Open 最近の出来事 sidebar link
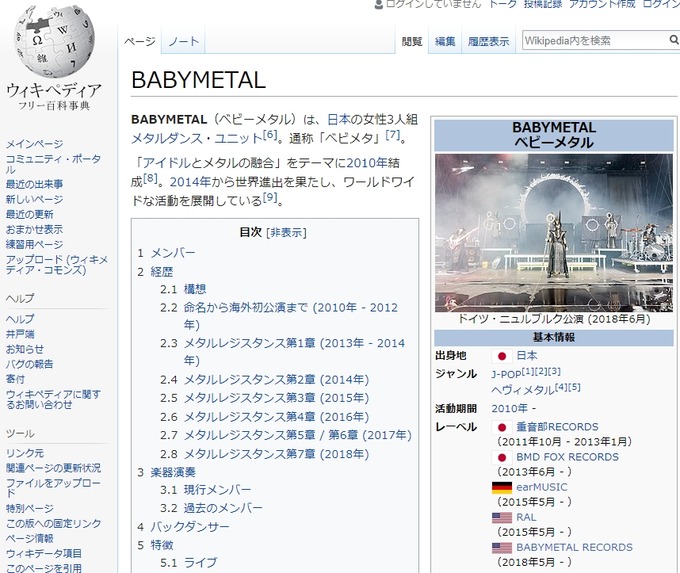Viewport: 680px width, 573px height. 34,184
